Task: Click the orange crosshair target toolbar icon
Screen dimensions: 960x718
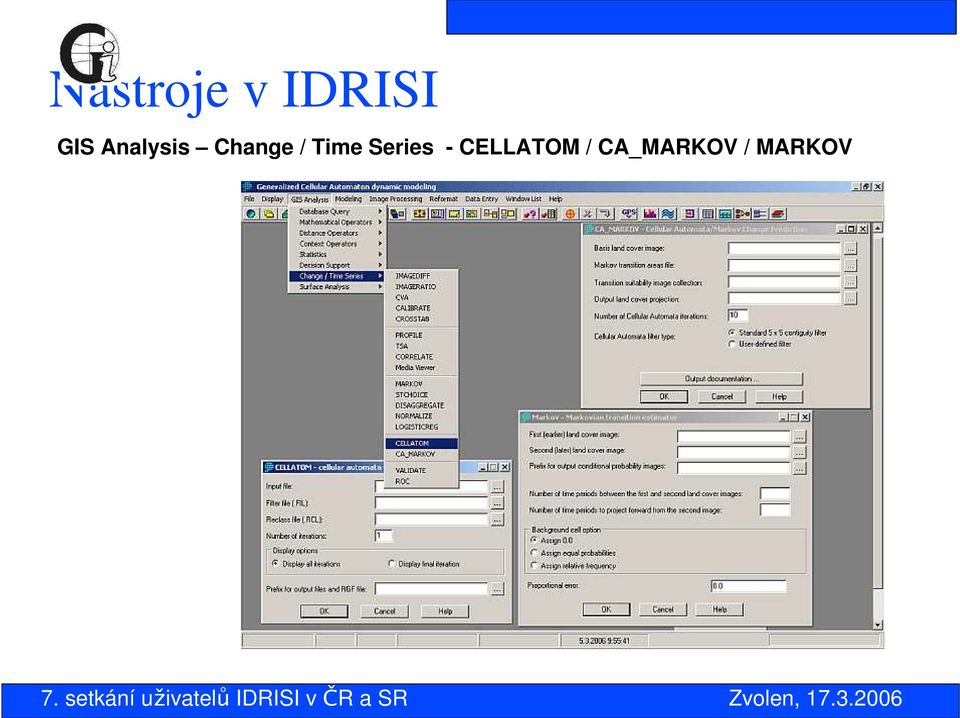Action: point(569,214)
